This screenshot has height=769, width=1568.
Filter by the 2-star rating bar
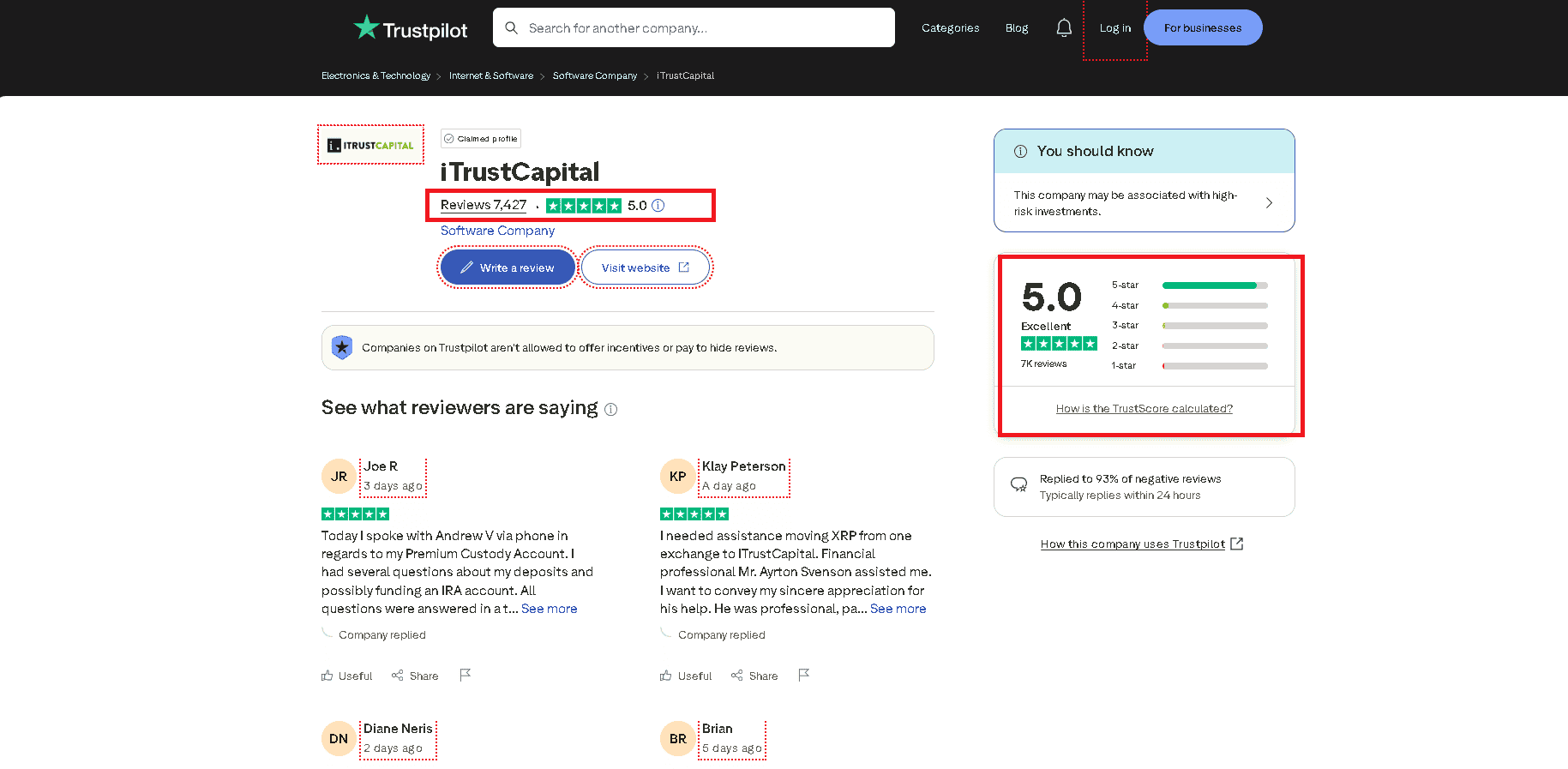coord(1190,345)
